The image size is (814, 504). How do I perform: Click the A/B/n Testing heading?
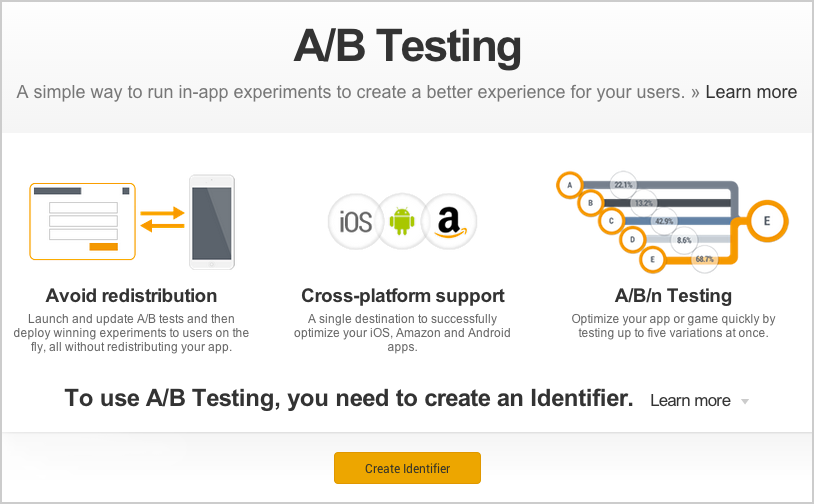(x=673, y=295)
